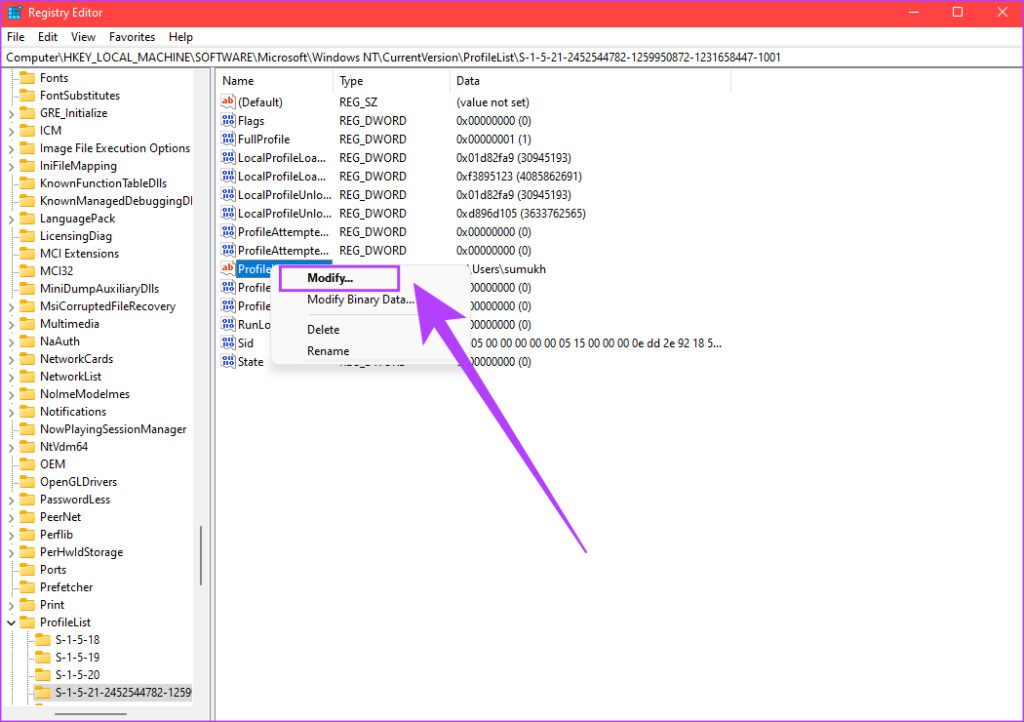Expand the LanguagePack key
The width and height of the screenshot is (1024, 722).
pos(11,219)
